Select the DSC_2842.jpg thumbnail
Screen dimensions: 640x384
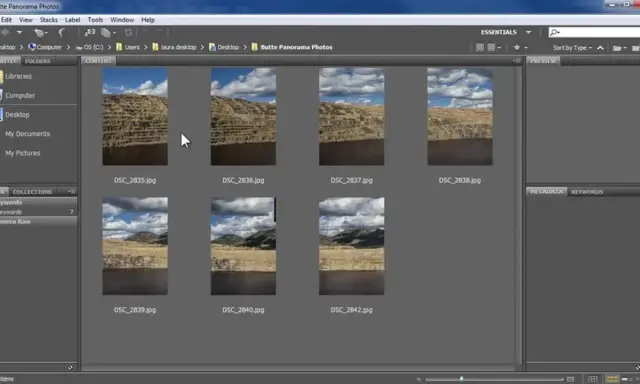[x=351, y=246]
